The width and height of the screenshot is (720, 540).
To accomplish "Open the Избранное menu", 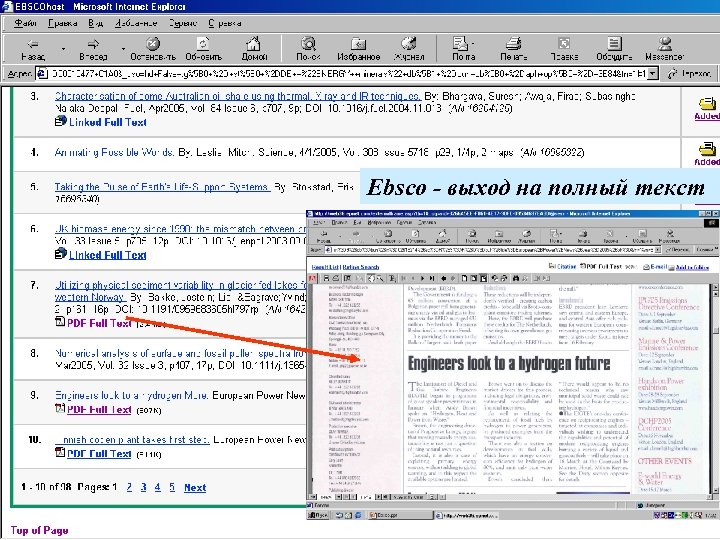I will [x=135, y=23].
